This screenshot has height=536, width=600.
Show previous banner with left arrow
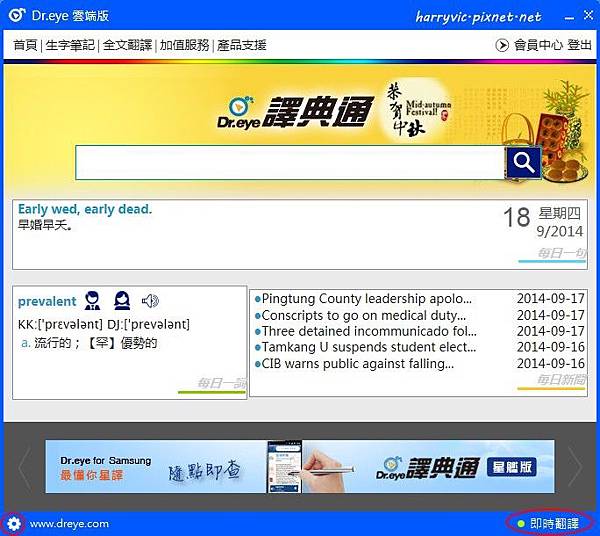pyautogui.click(x=24, y=466)
